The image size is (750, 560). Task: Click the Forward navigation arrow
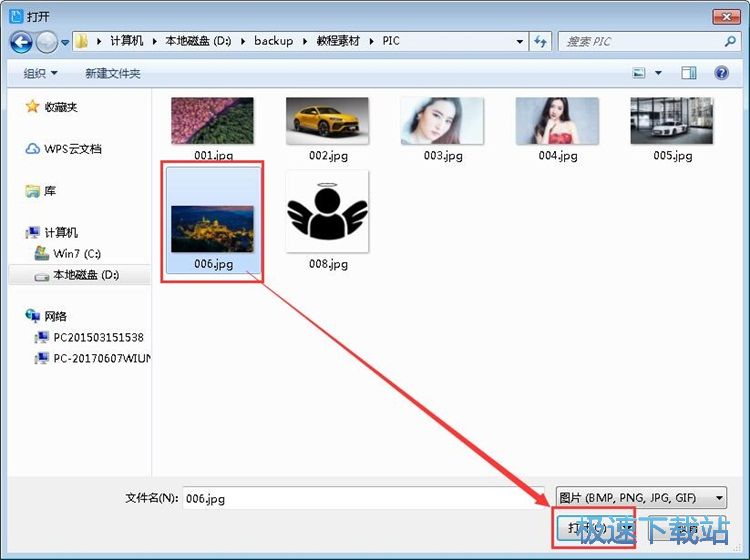coord(46,42)
